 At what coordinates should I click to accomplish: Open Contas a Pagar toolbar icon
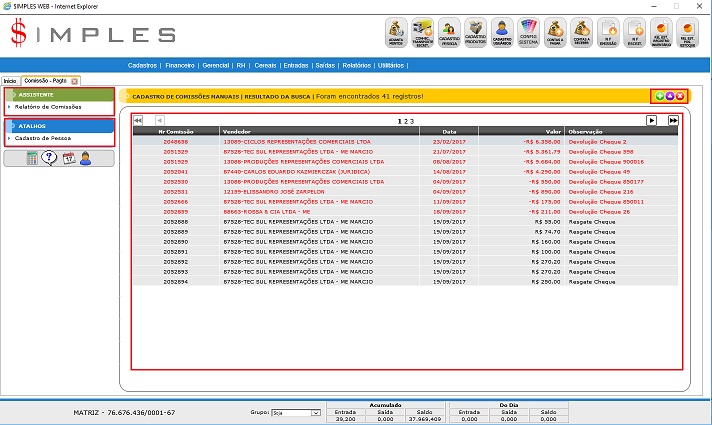click(555, 33)
